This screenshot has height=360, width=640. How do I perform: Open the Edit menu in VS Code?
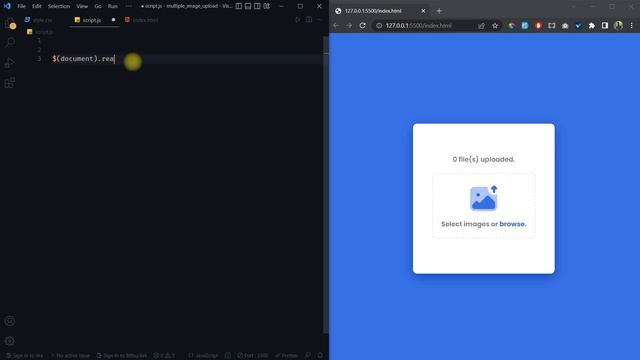[37, 6]
